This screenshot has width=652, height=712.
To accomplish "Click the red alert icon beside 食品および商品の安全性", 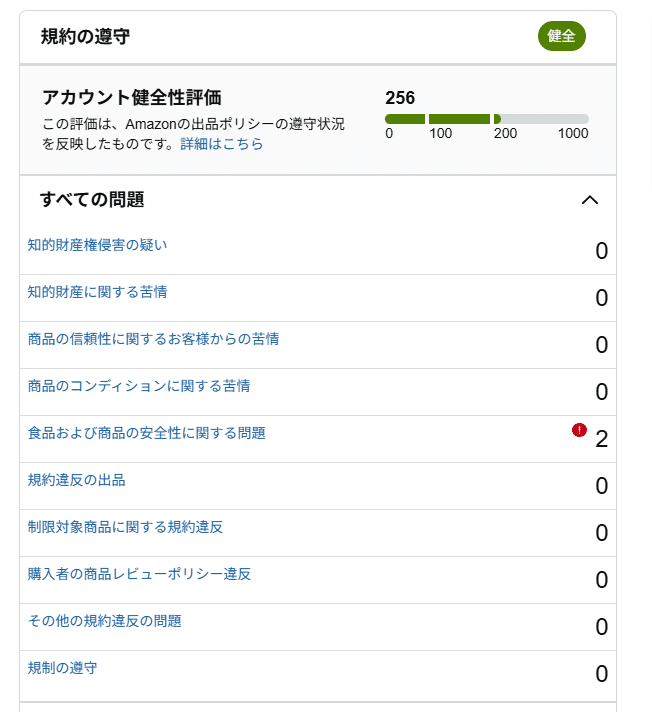I will coord(579,430).
